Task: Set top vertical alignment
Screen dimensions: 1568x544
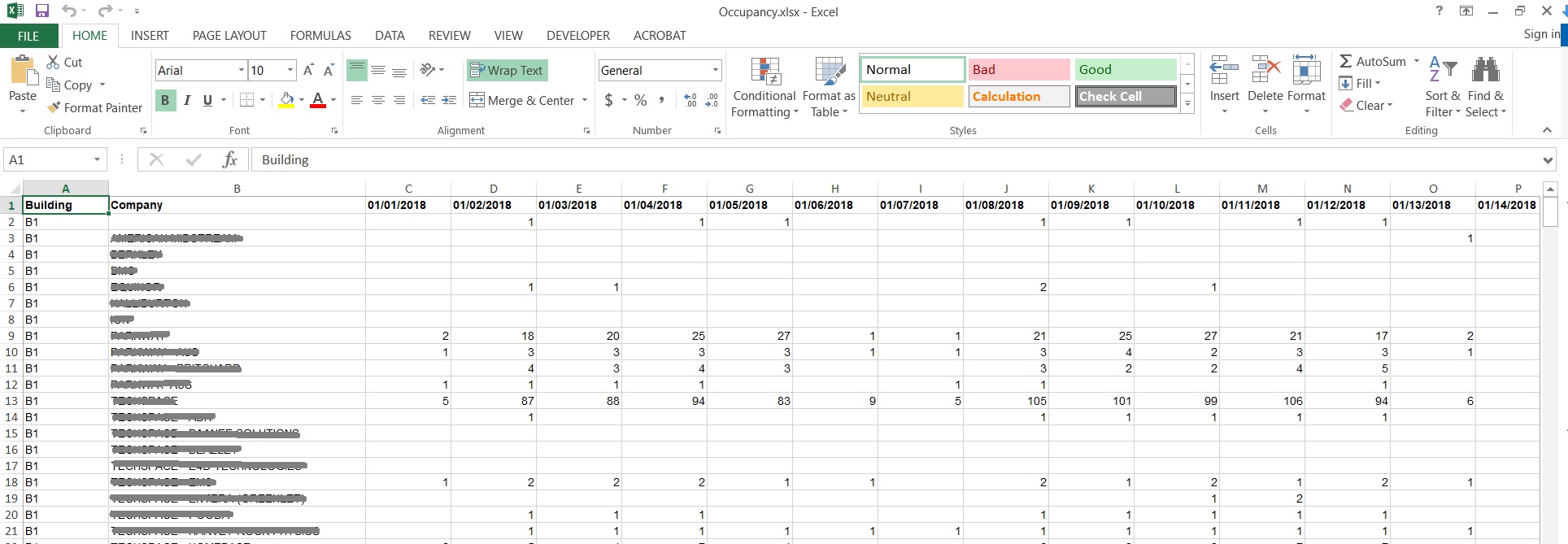Action: pos(356,71)
